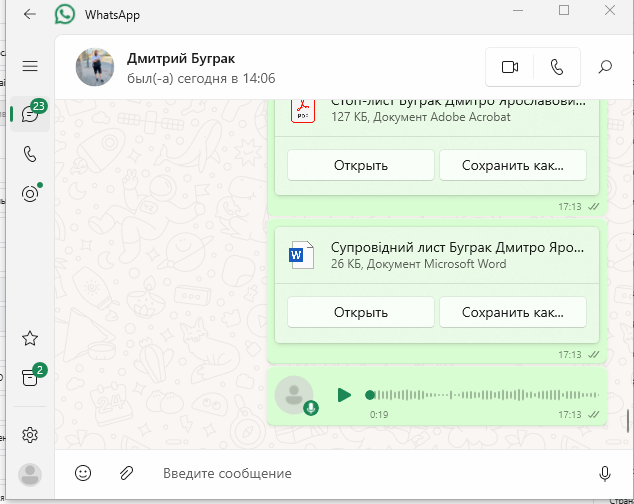Click the chat vertical scrollbar thumb
634x504 pixels.
tap(628, 421)
